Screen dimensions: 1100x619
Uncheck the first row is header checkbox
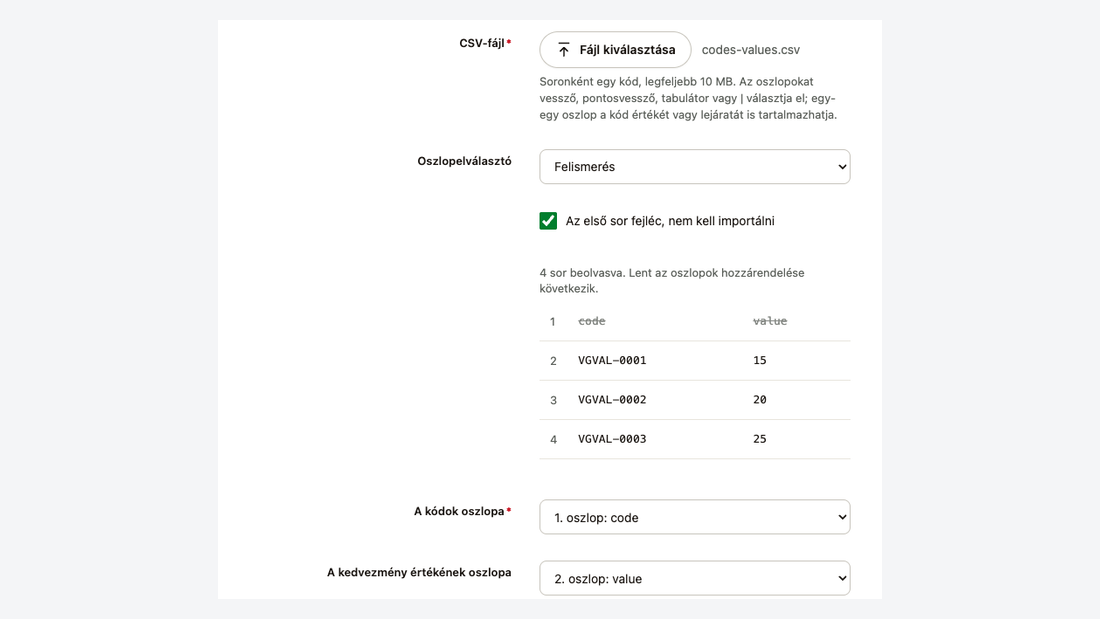[x=548, y=221]
